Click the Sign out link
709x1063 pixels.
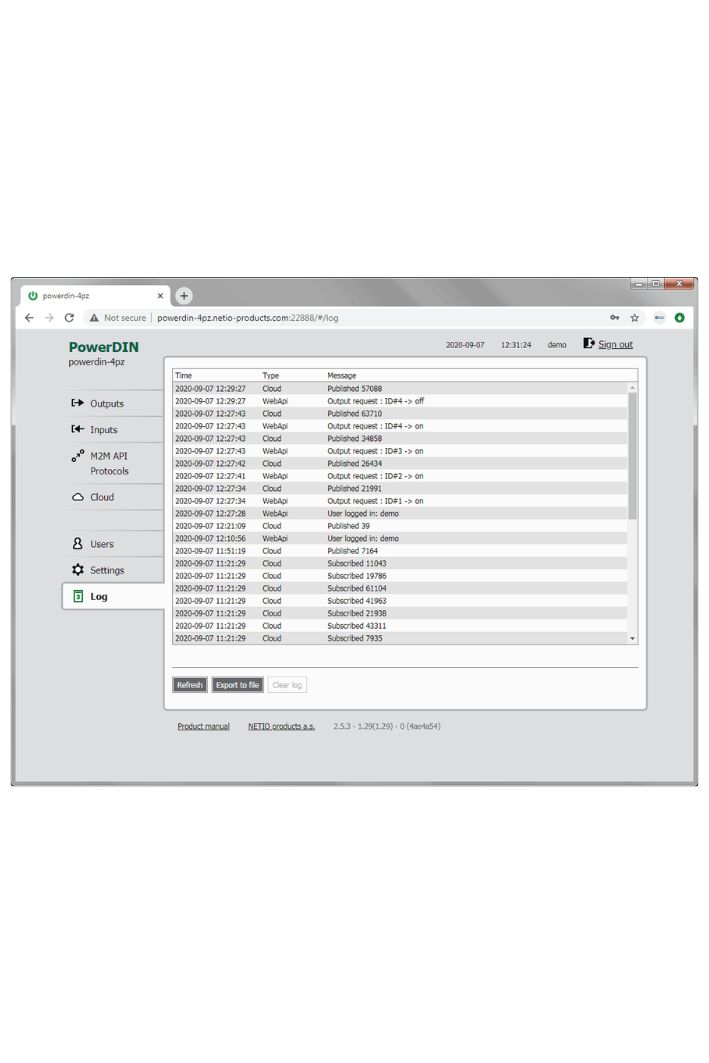[614, 345]
